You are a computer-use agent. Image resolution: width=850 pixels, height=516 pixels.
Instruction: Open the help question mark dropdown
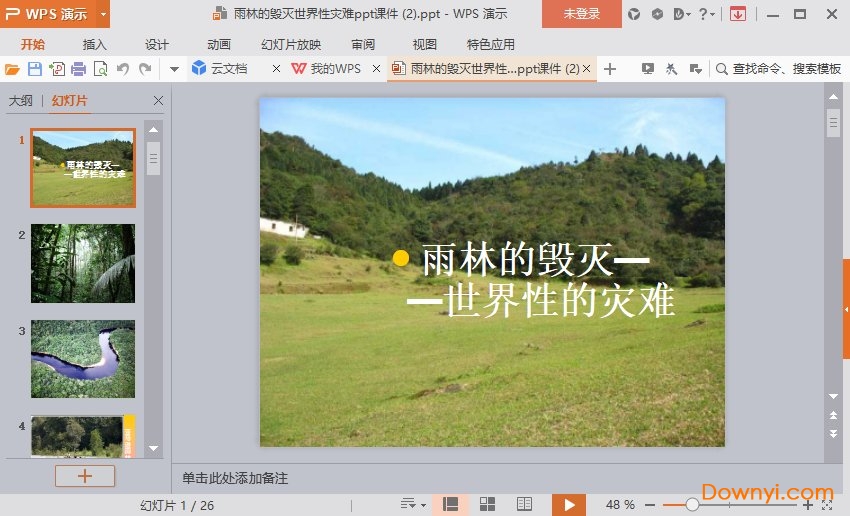pyautogui.click(x=706, y=14)
